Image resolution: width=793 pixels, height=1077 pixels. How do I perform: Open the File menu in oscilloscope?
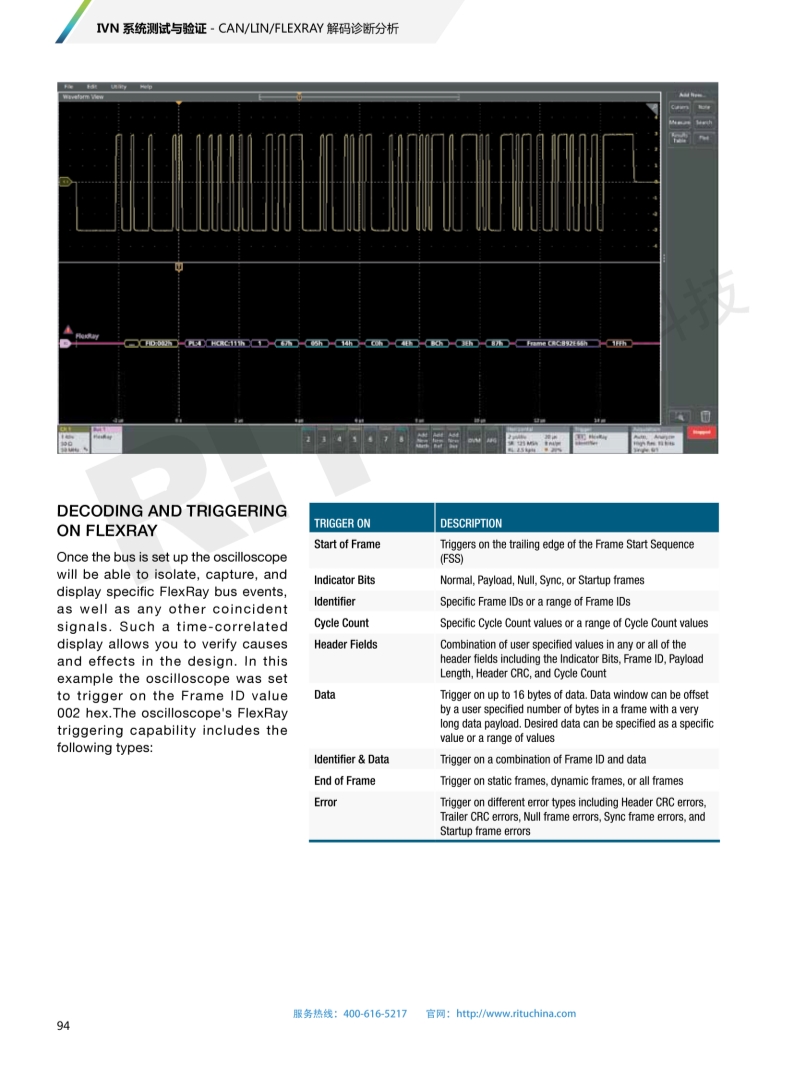pyautogui.click(x=69, y=87)
